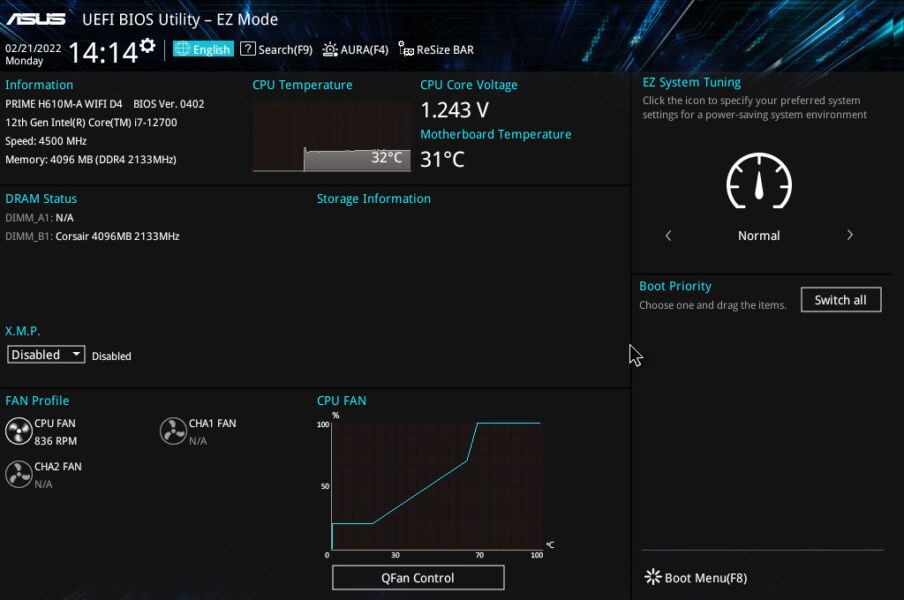Click the Motherboard Temperature heading
The image size is (904, 600).
coord(496,134)
